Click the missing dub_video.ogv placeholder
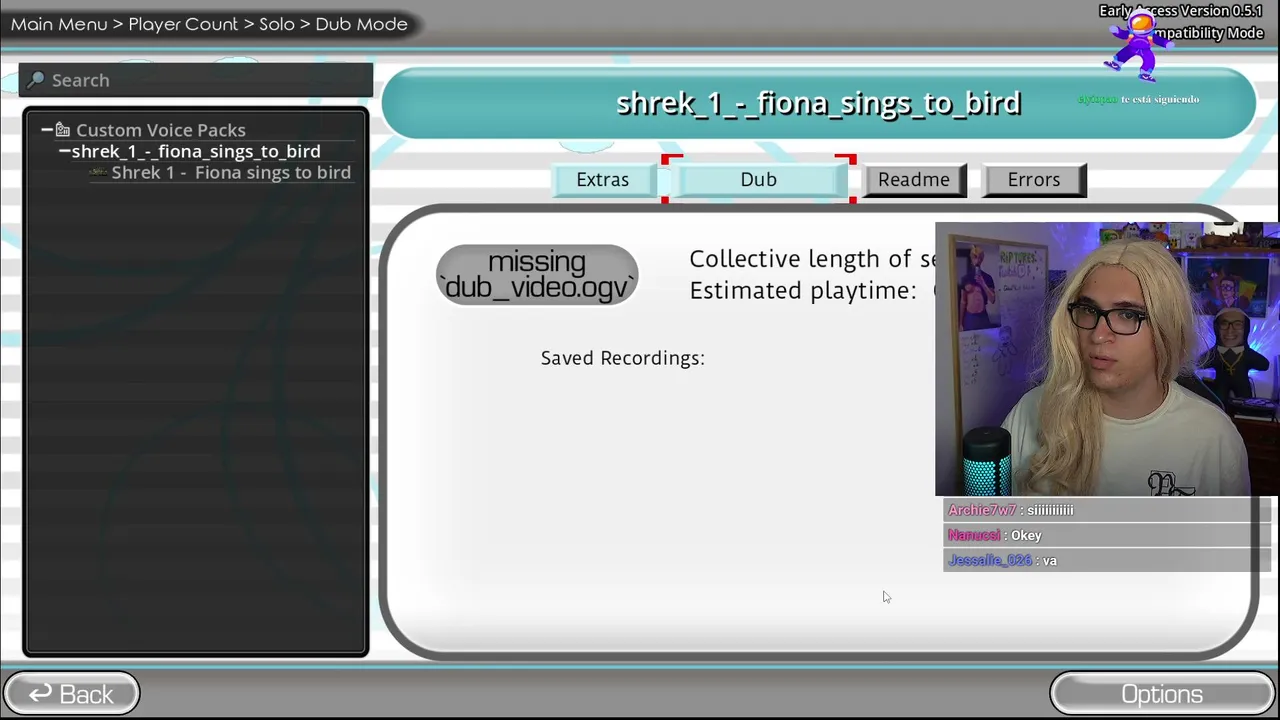 tap(537, 275)
